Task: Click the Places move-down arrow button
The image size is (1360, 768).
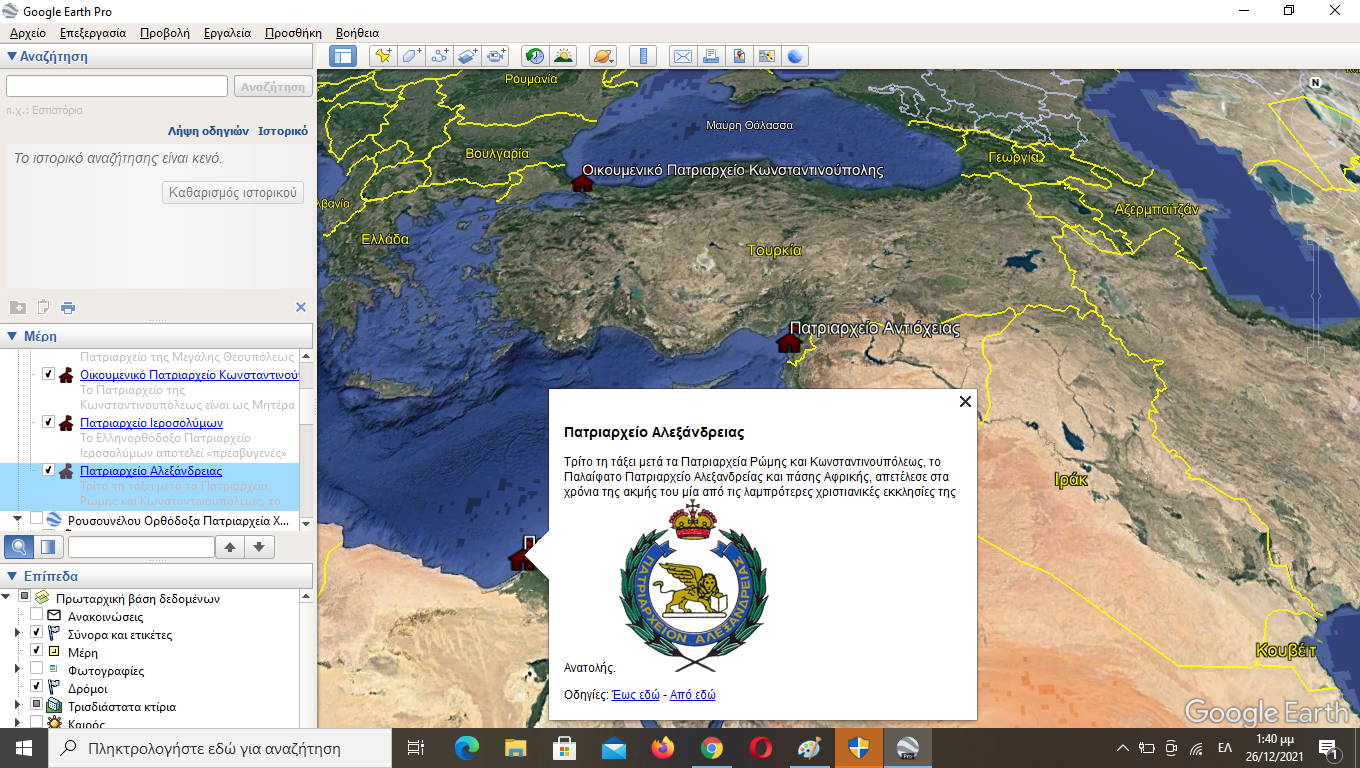Action: (x=259, y=547)
